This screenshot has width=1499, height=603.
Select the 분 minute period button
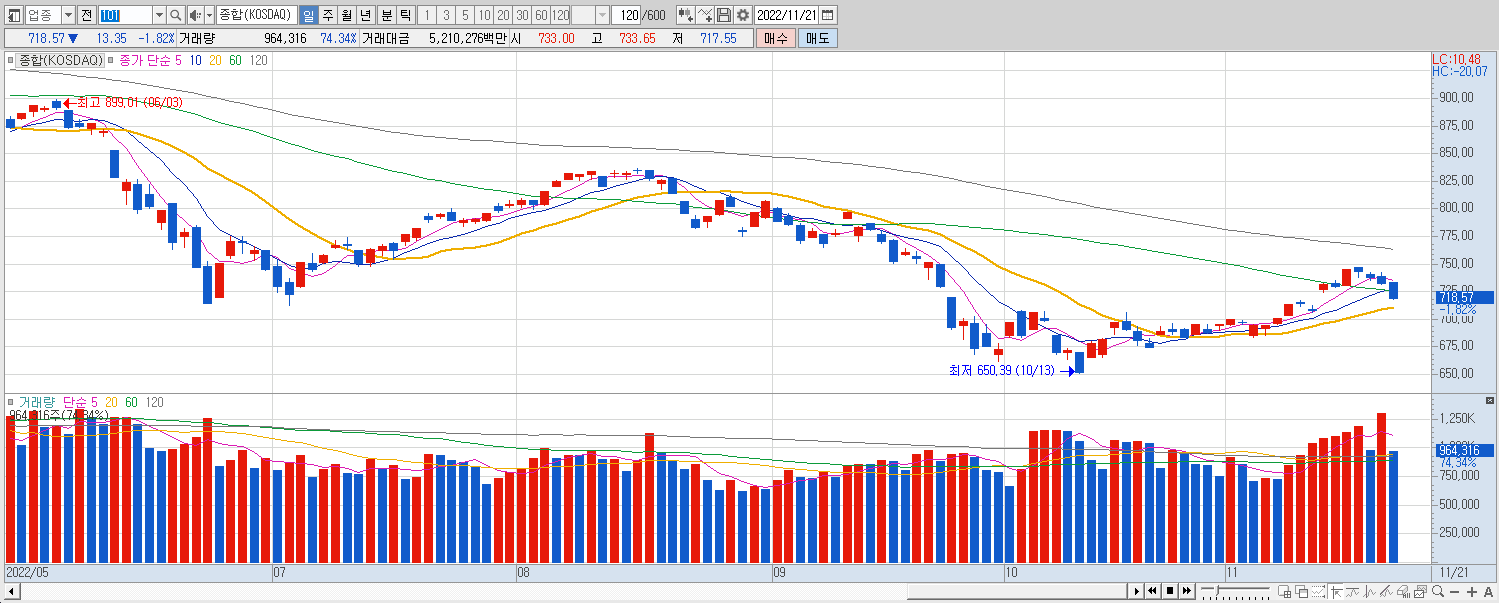(x=386, y=15)
